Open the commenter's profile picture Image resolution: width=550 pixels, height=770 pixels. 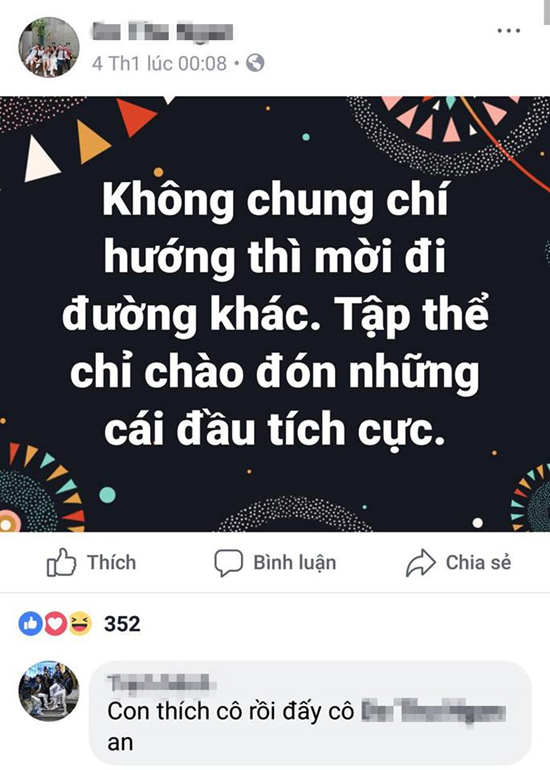click(49, 691)
